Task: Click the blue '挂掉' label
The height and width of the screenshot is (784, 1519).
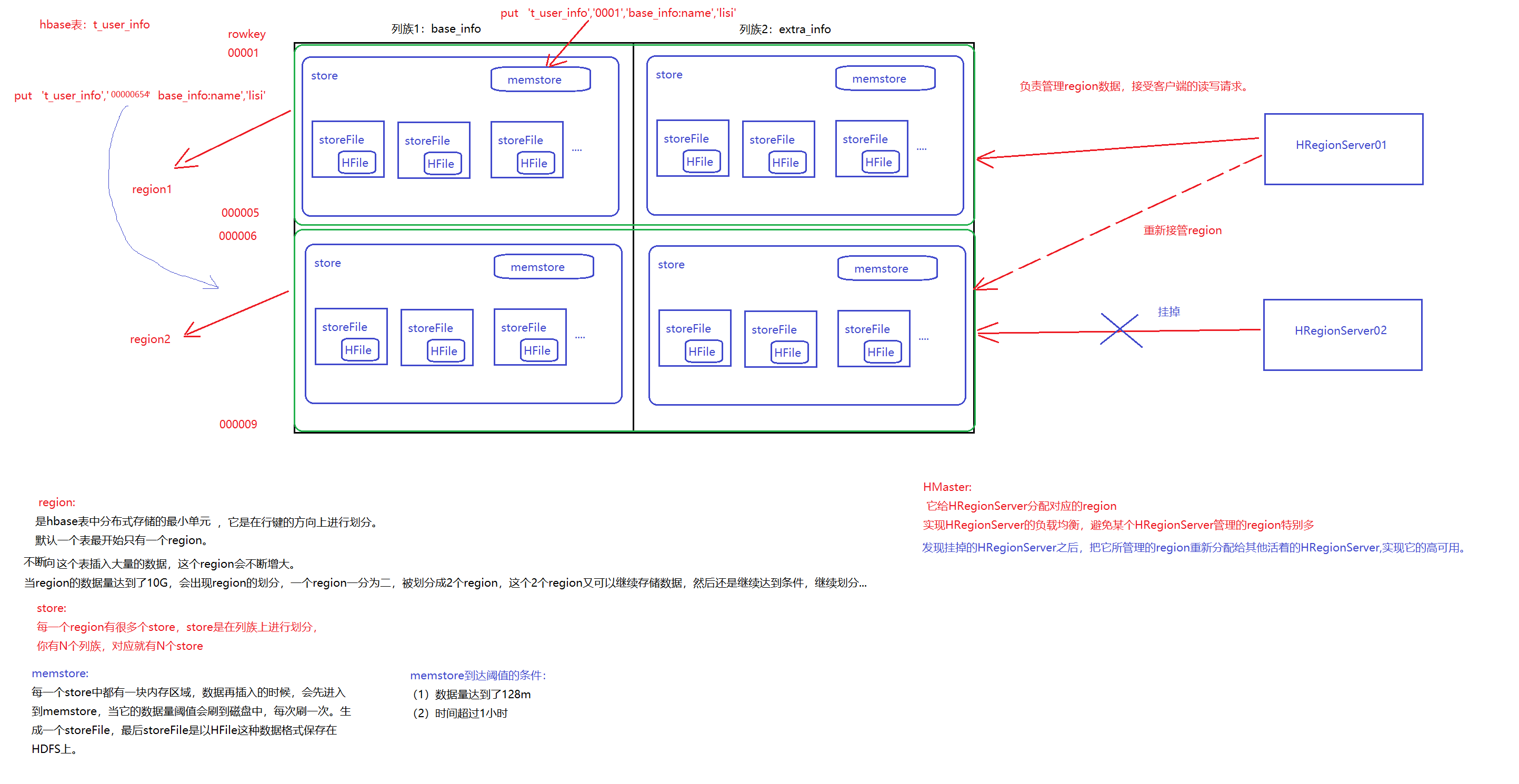Action: (x=1169, y=312)
